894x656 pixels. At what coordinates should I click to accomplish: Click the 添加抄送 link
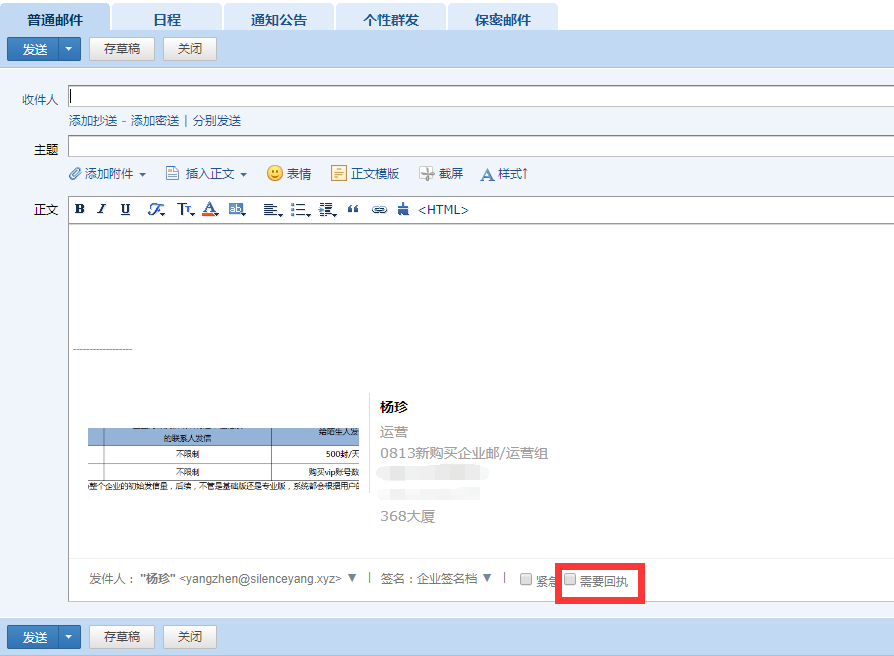tap(93, 121)
